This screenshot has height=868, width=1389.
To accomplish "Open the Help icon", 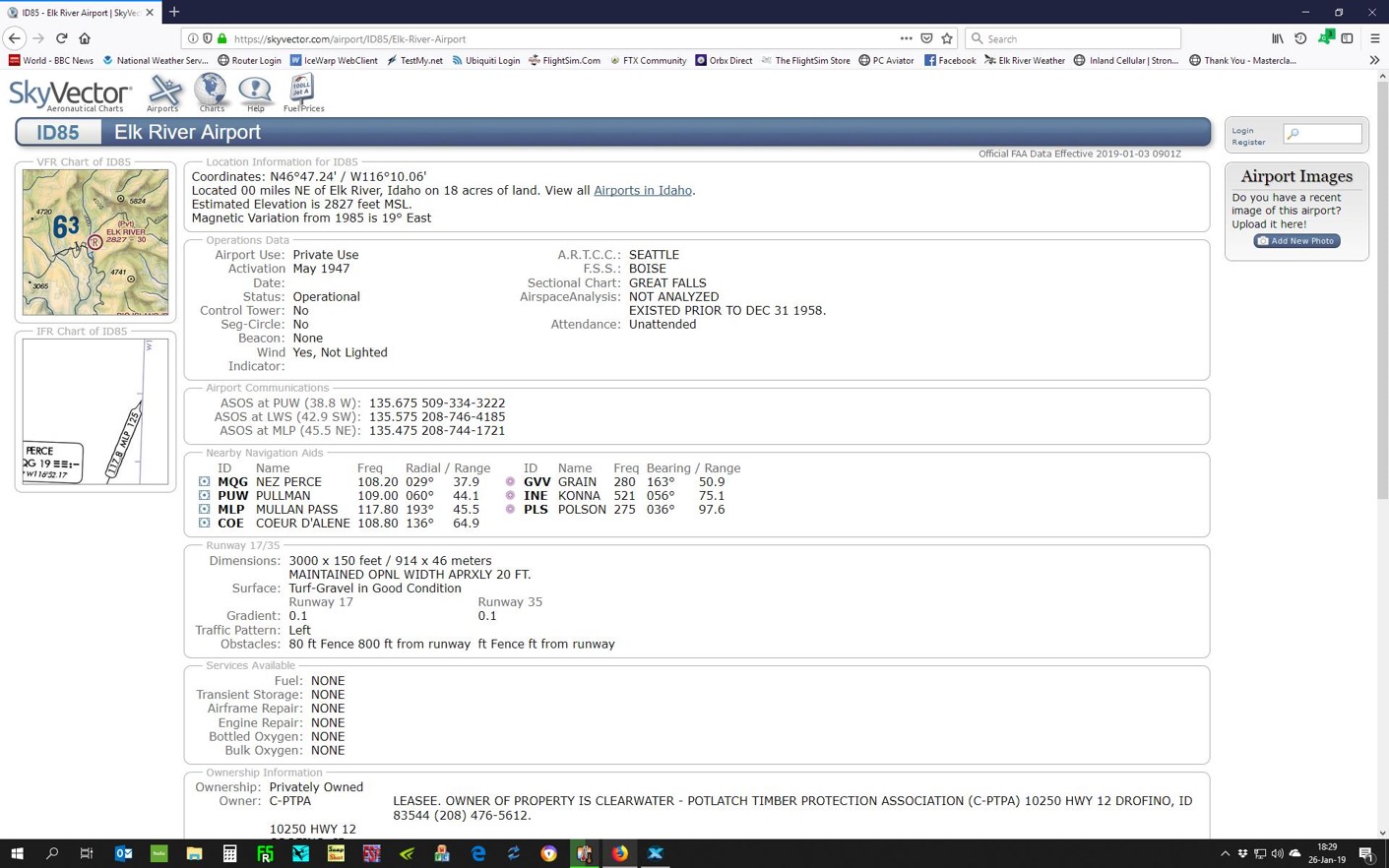I will click(x=255, y=93).
